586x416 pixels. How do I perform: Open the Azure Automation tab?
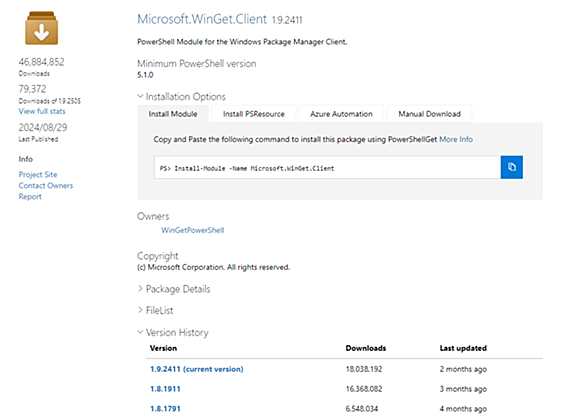pyautogui.click(x=341, y=114)
